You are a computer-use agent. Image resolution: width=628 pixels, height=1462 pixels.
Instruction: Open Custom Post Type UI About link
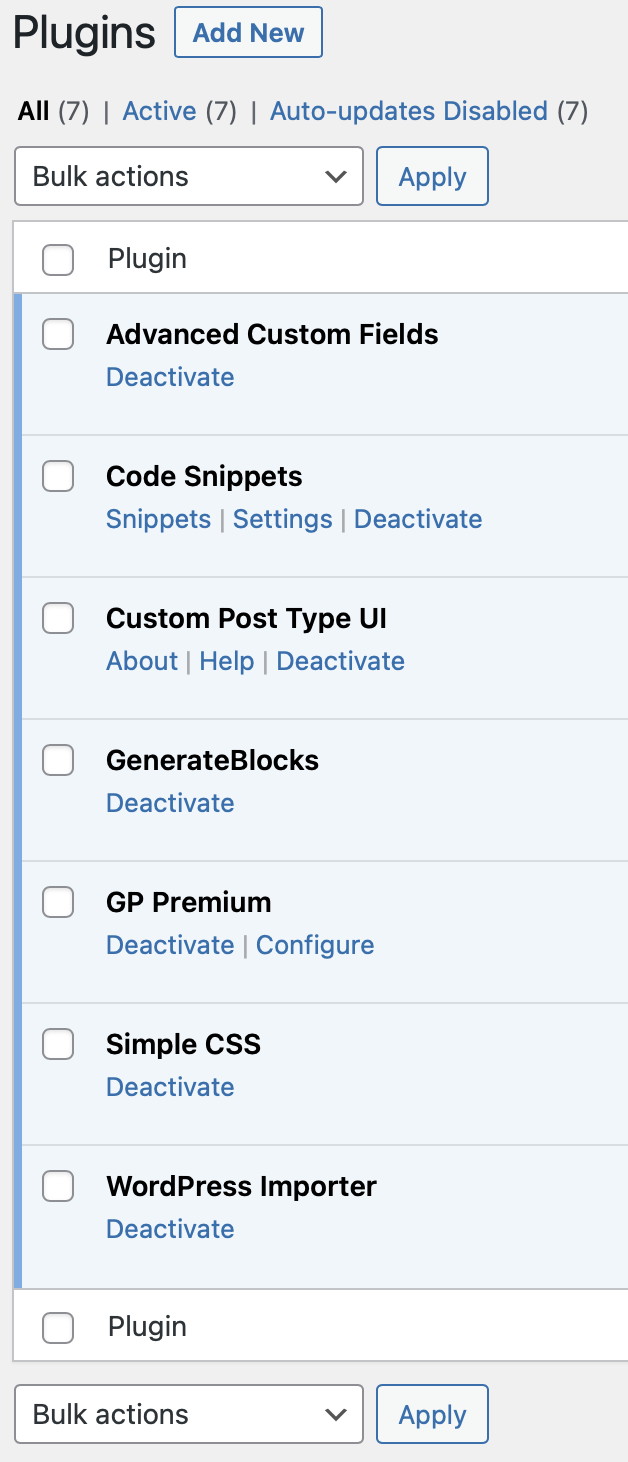[x=142, y=661]
